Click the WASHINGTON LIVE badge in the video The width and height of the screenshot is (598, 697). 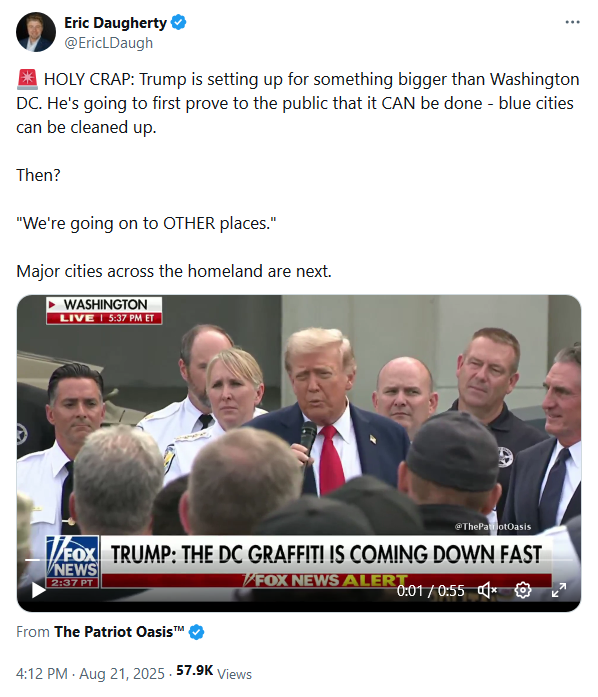tap(104, 311)
